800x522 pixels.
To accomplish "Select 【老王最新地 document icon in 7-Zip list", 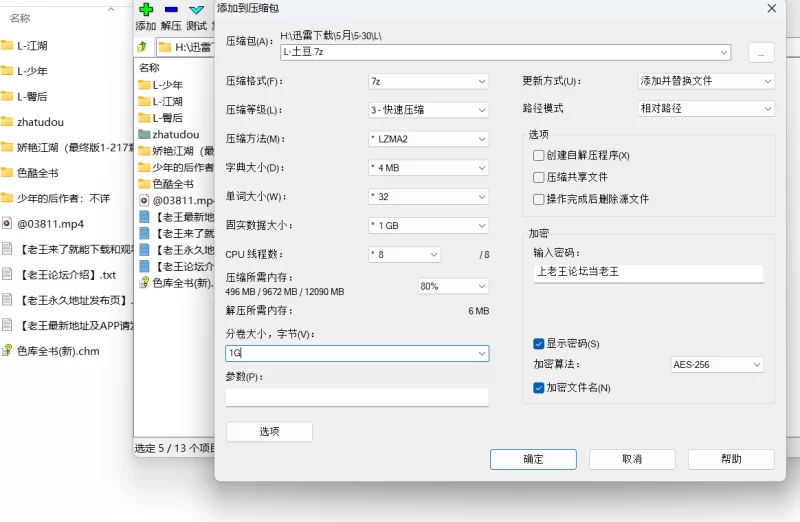I will pyautogui.click(x=144, y=217).
